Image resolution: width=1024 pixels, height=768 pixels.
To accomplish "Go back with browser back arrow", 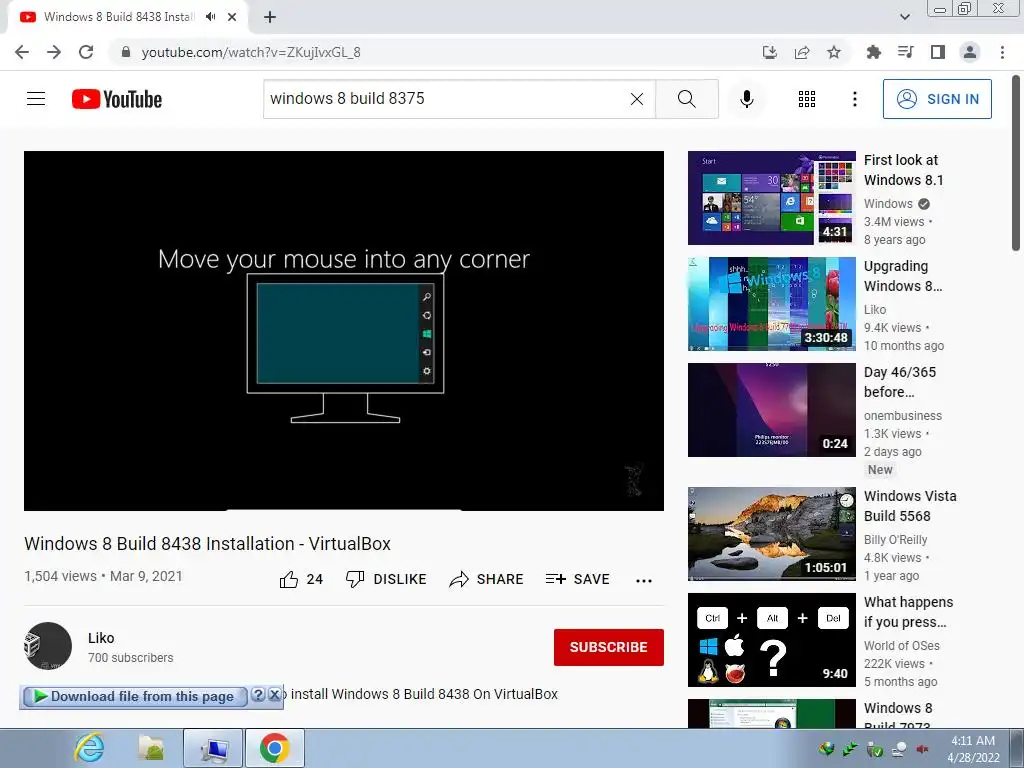I will click(22, 52).
